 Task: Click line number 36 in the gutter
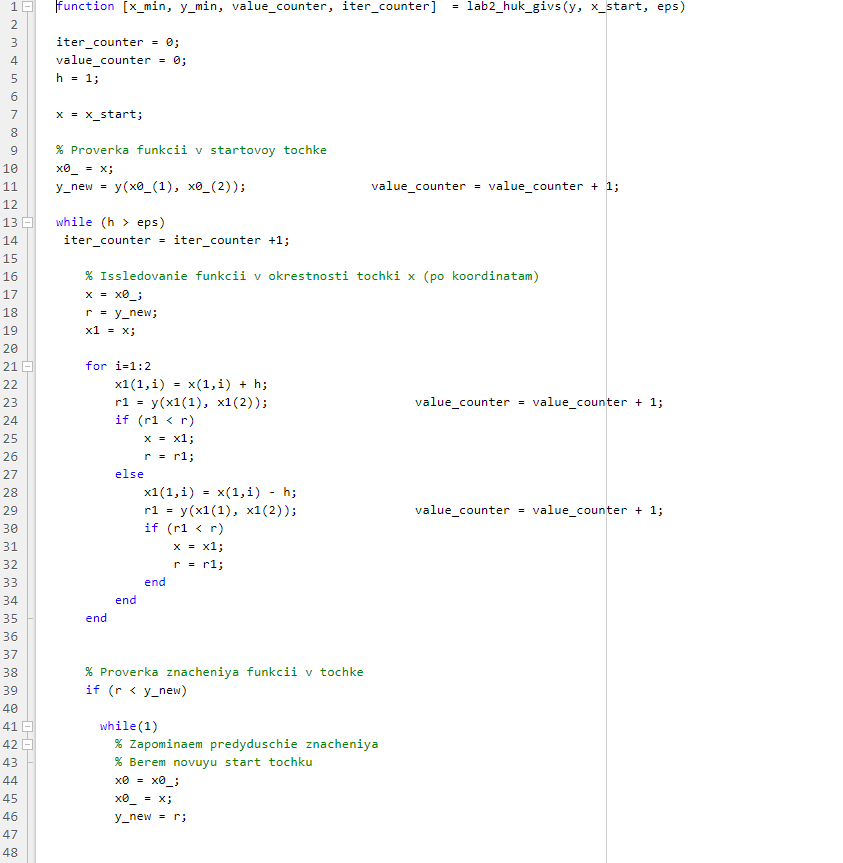coord(10,637)
